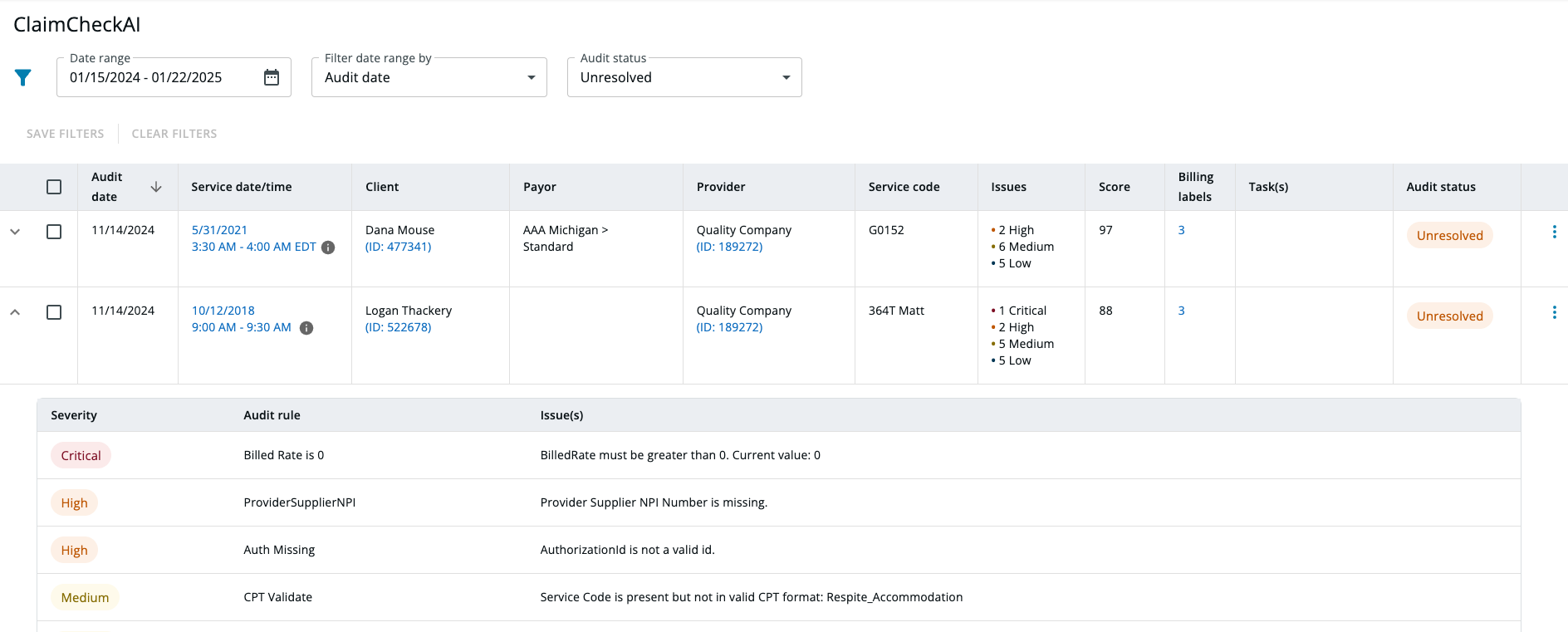Check the Logan Thackery row checkbox
The image size is (1568, 632).
pyautogui.click(x=54, y=312)
